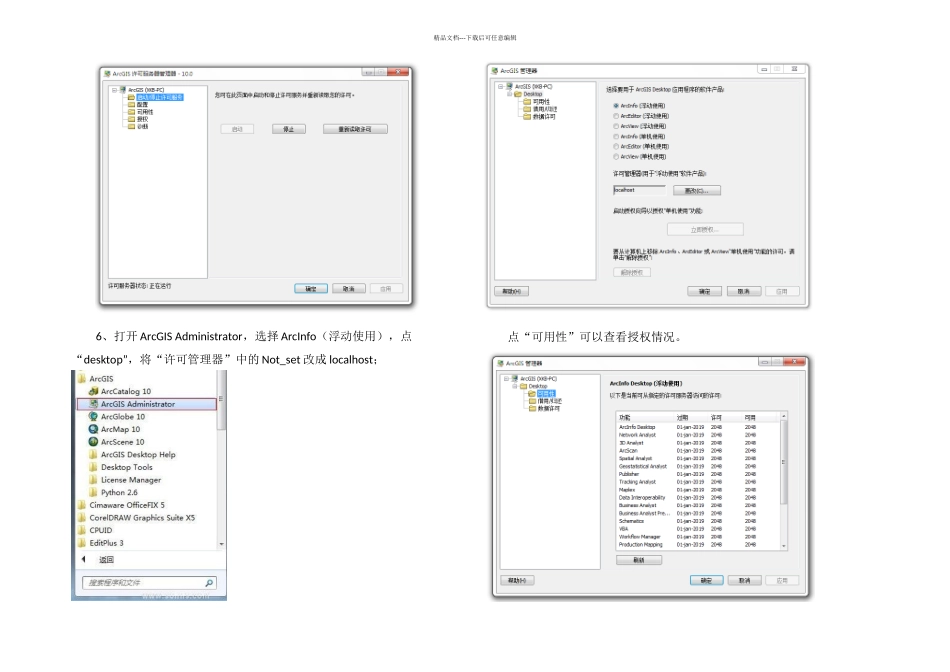Select 可用性 folder in License Server Administrator tree
The width and height of the screenshot is (950, 672).
tap(141, 112)
